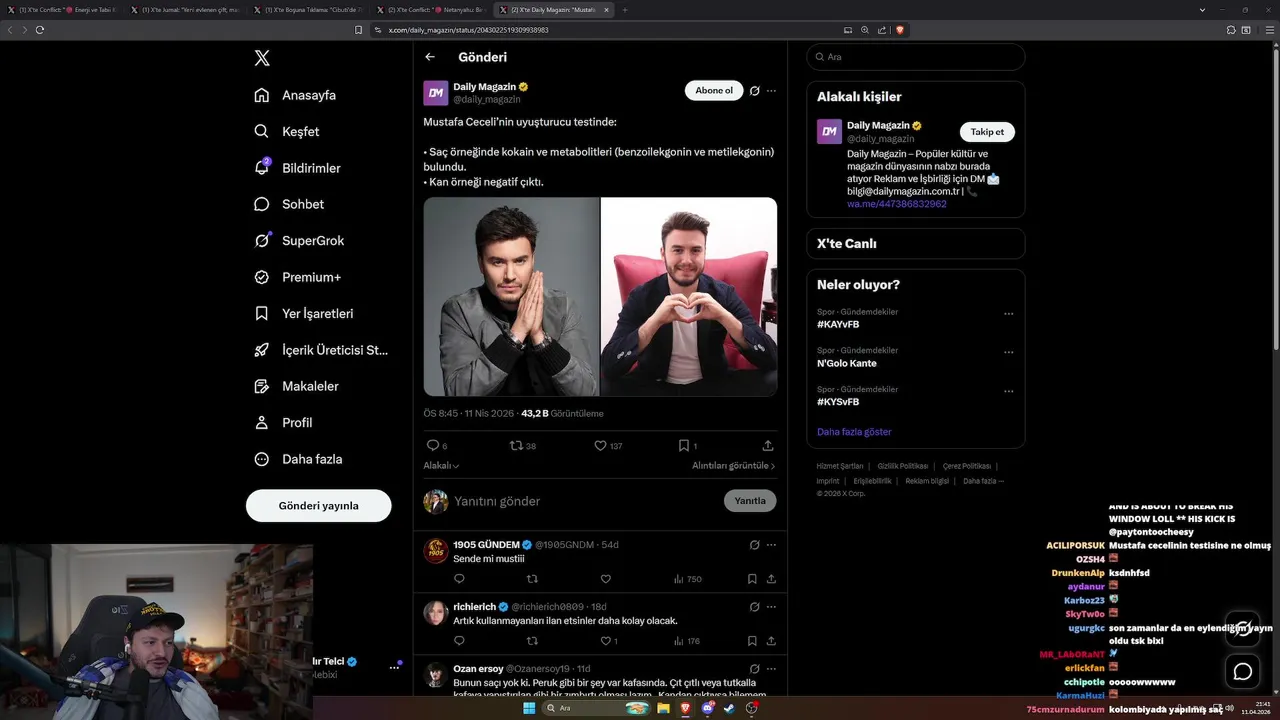
Task: Click the Yer İşaretleri bookmark icon
Action: point(262,313)
